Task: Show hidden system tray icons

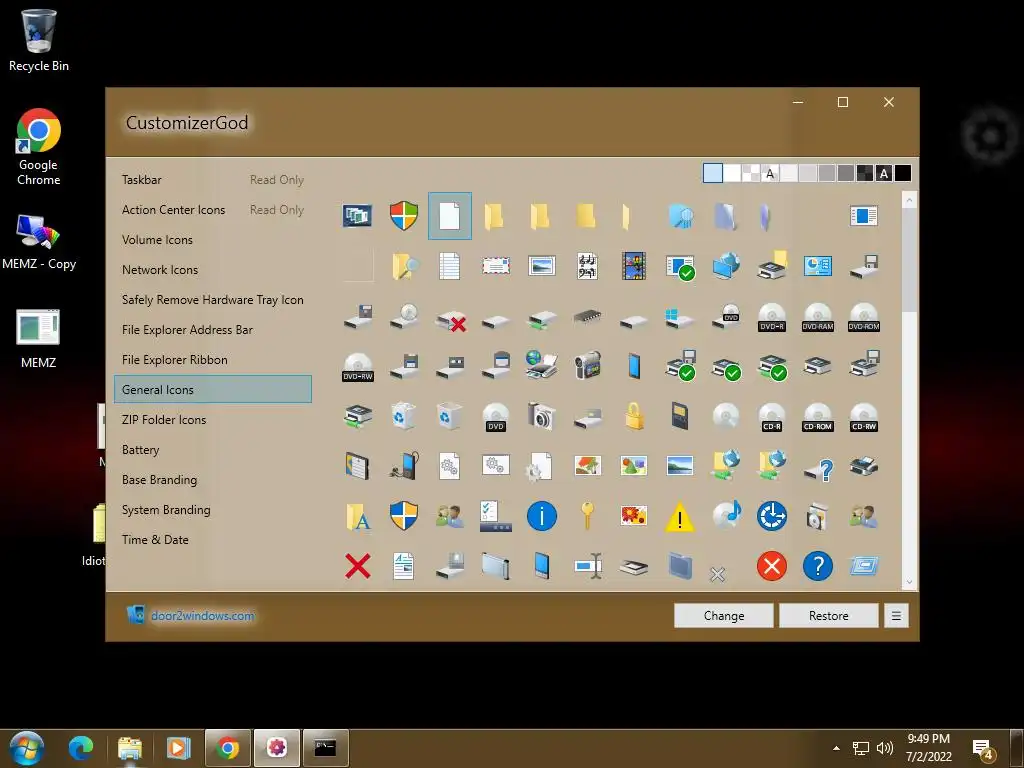Action: (836, 748)
